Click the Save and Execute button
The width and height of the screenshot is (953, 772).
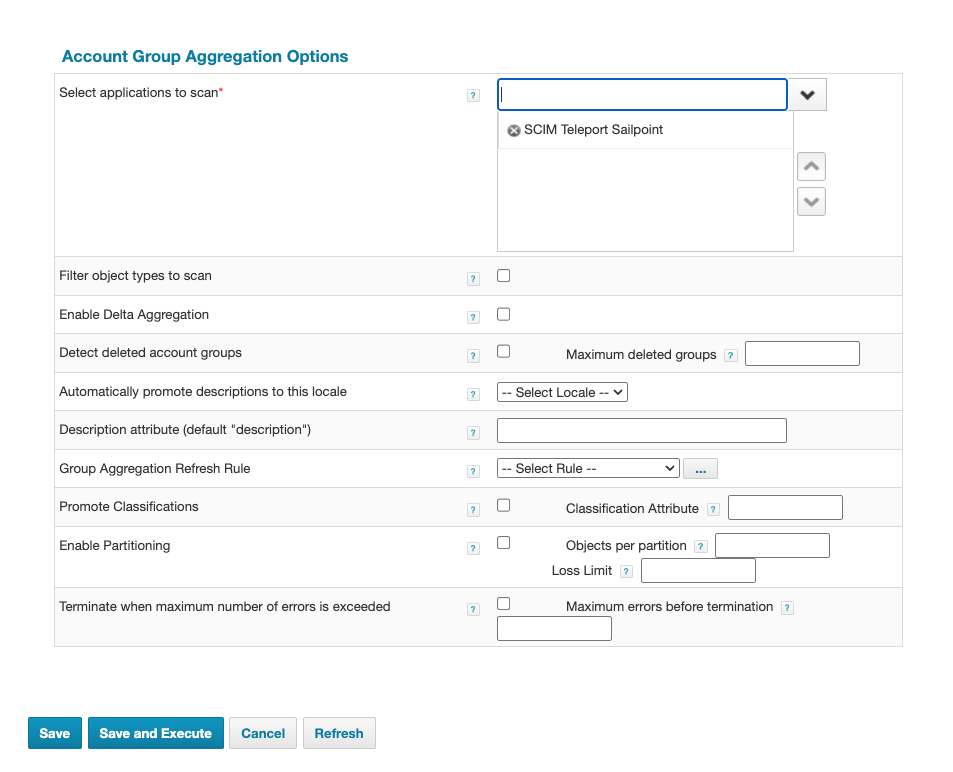click(155, 733)
